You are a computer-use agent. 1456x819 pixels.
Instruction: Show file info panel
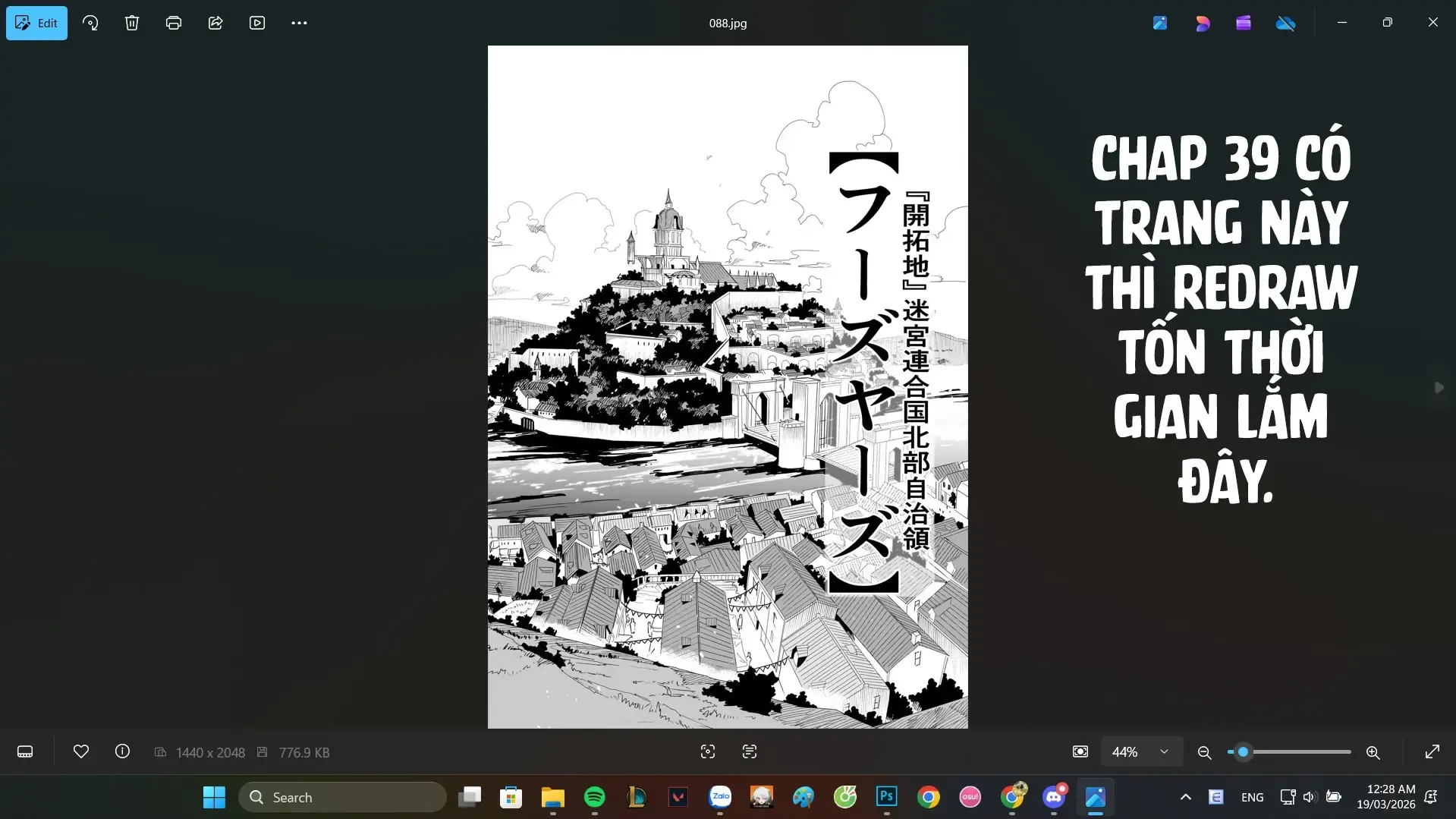(122, 751)
